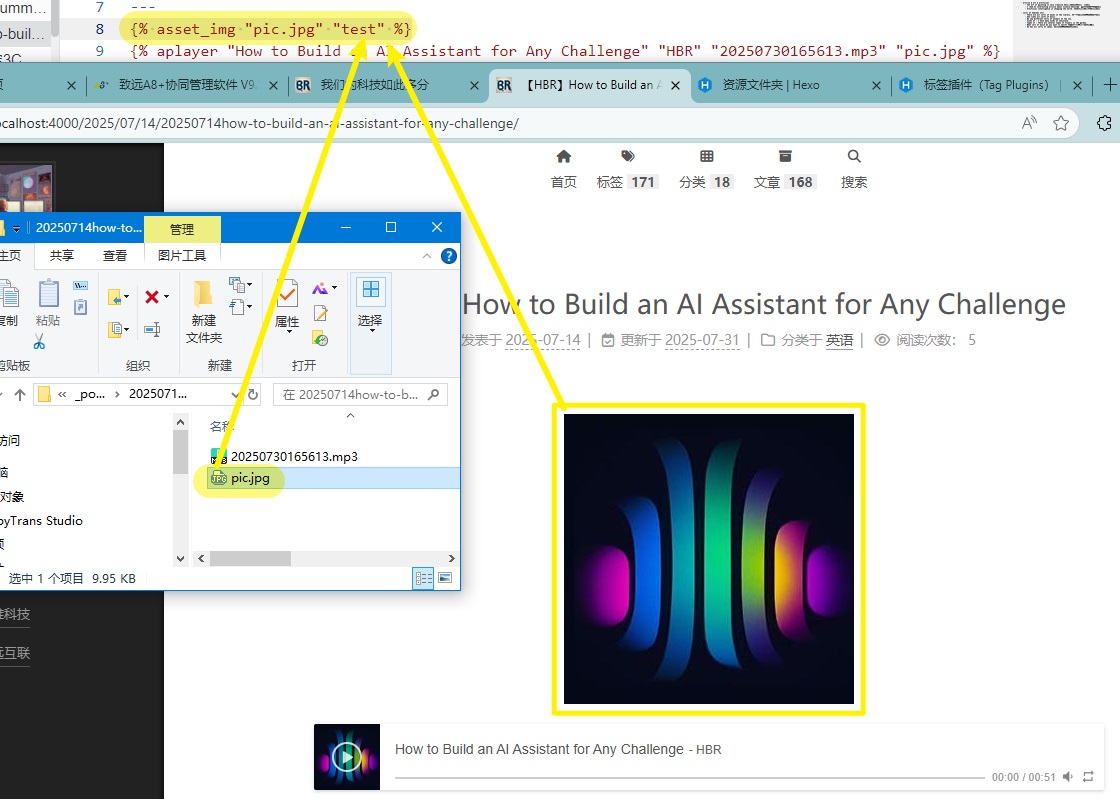Click the Rename icon in Explorer ribbon
The width and height of the screenshot is (1120, 799).
[x=152, y=329]
